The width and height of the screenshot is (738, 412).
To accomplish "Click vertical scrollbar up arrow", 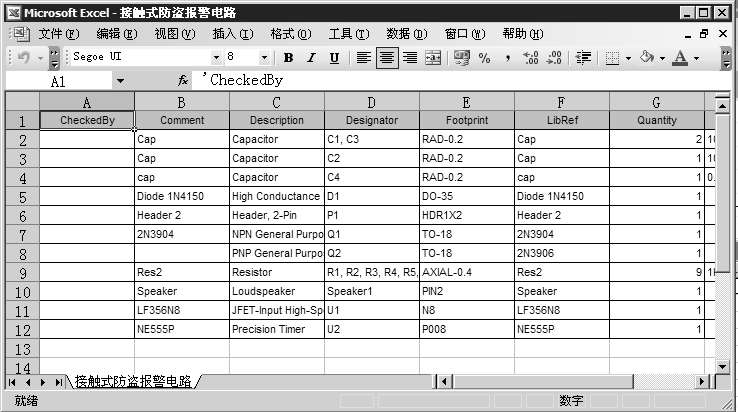I will 722,105.
